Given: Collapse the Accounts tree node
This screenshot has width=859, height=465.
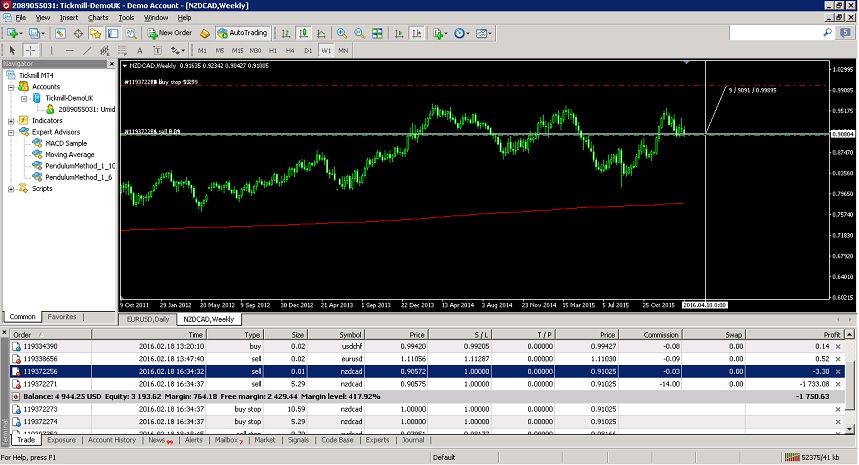Looking at the screenshot, I should (x=11, y=87).
